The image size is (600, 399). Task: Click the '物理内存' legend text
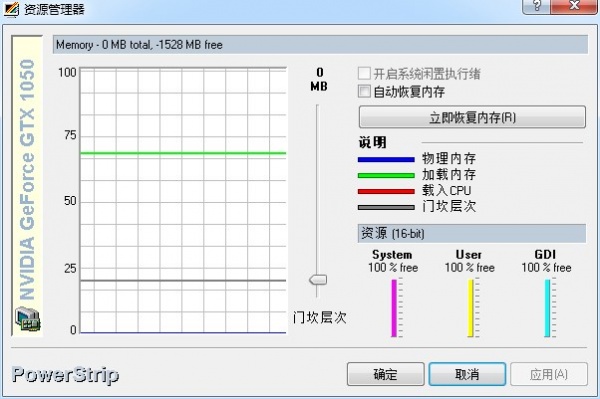[x=449, y=159]
